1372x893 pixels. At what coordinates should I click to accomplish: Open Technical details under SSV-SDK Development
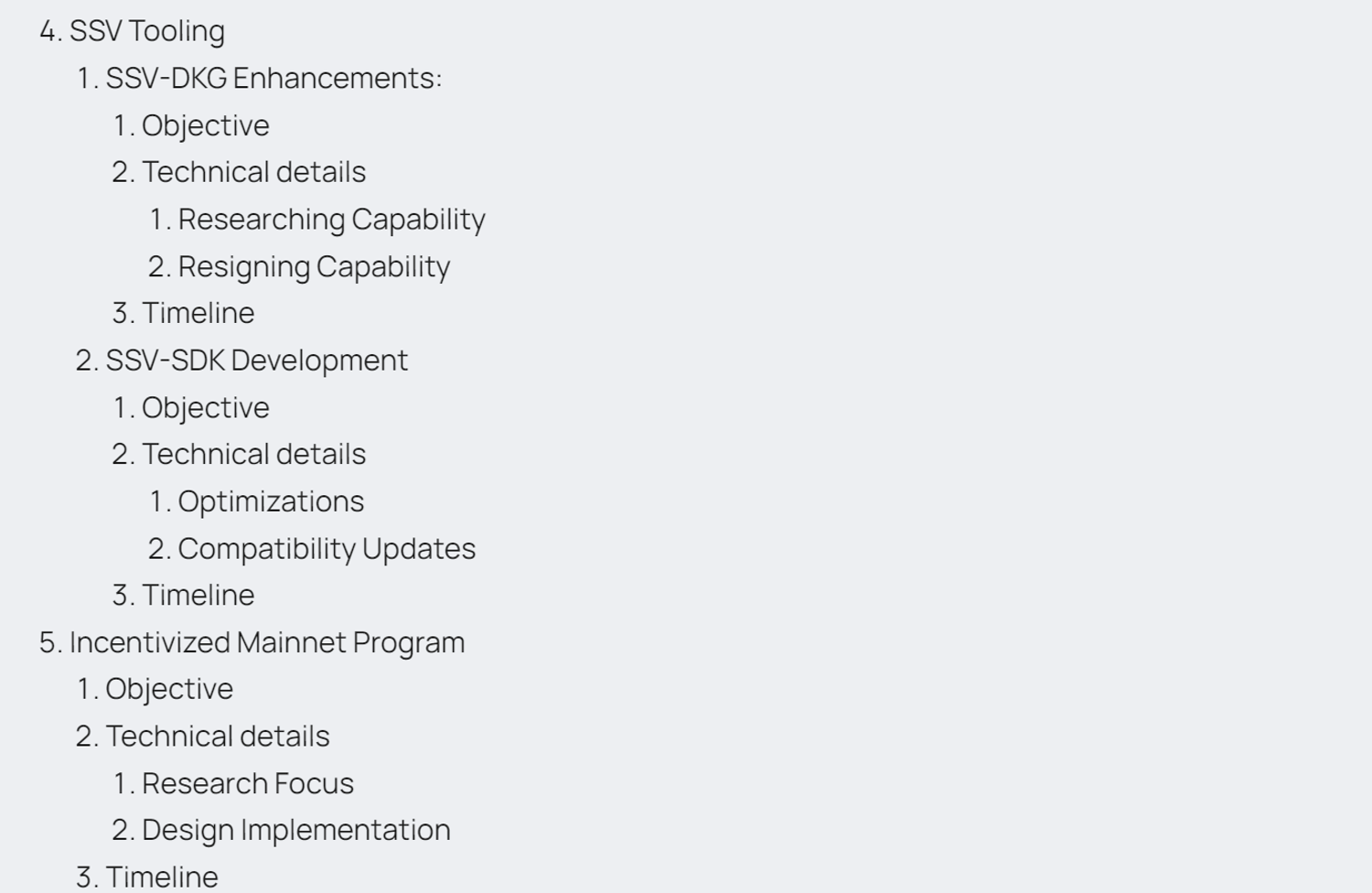[253, 455]
